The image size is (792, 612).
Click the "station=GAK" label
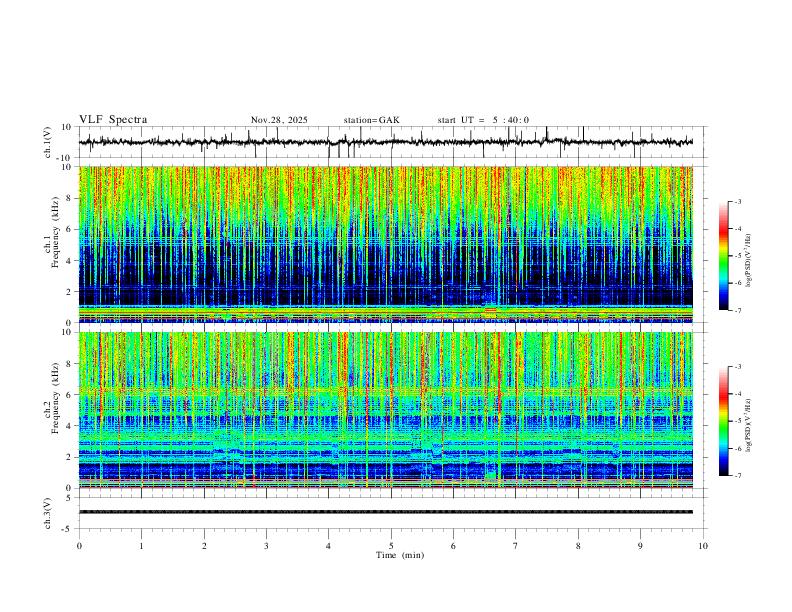[x=371, y=120]
